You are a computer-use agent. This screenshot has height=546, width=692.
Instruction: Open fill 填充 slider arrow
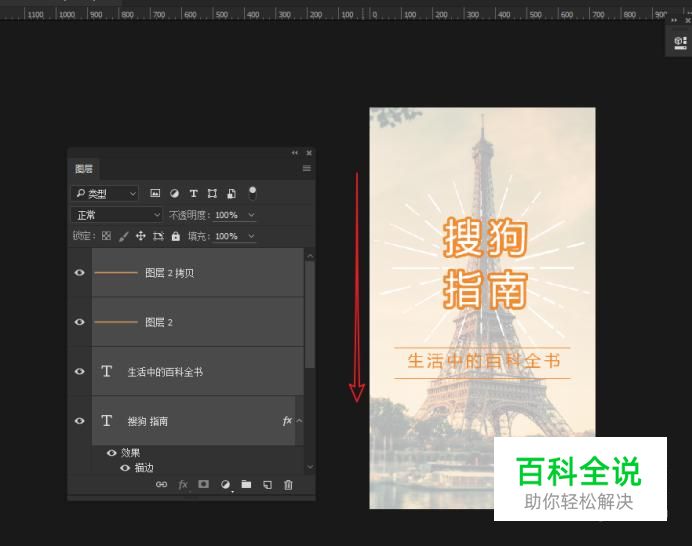[251, 236]
